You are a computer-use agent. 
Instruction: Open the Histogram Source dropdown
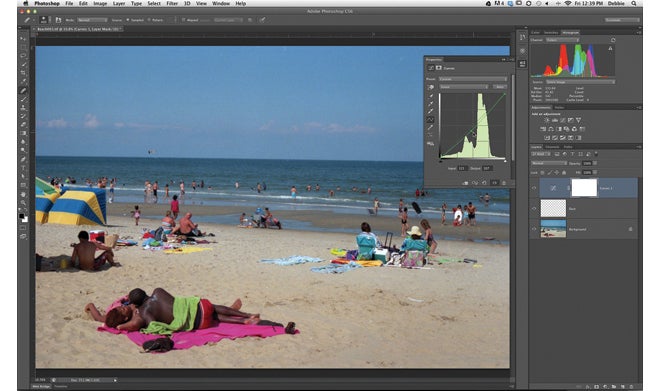580,82
